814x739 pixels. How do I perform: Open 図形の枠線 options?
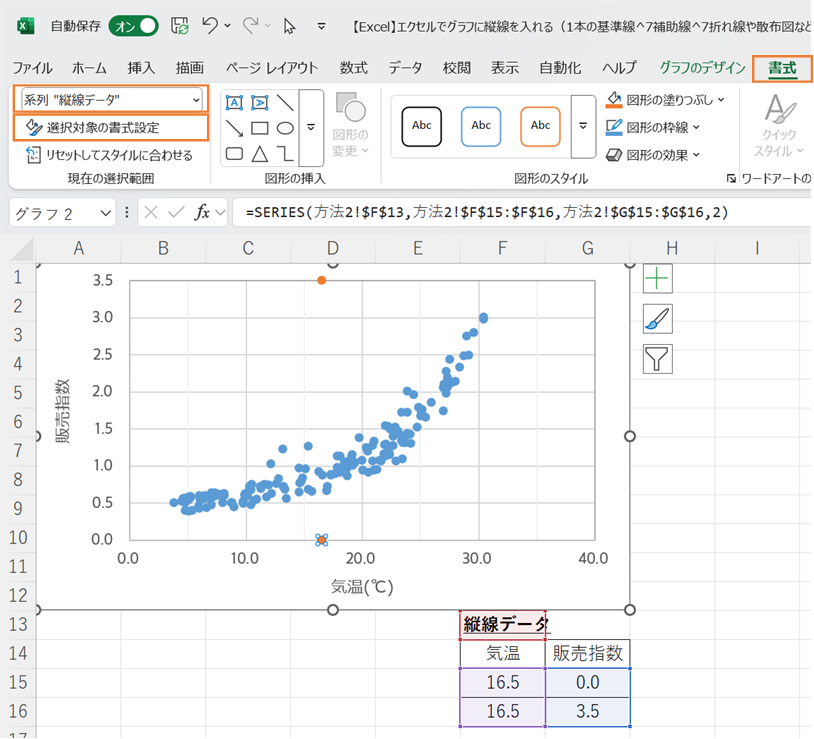653,127
